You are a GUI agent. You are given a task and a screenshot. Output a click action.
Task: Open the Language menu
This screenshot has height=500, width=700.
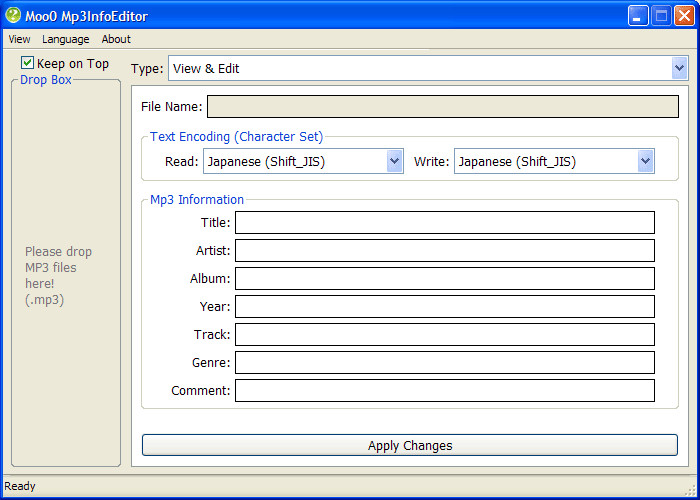pyautogui.click(x=66, y=39)
